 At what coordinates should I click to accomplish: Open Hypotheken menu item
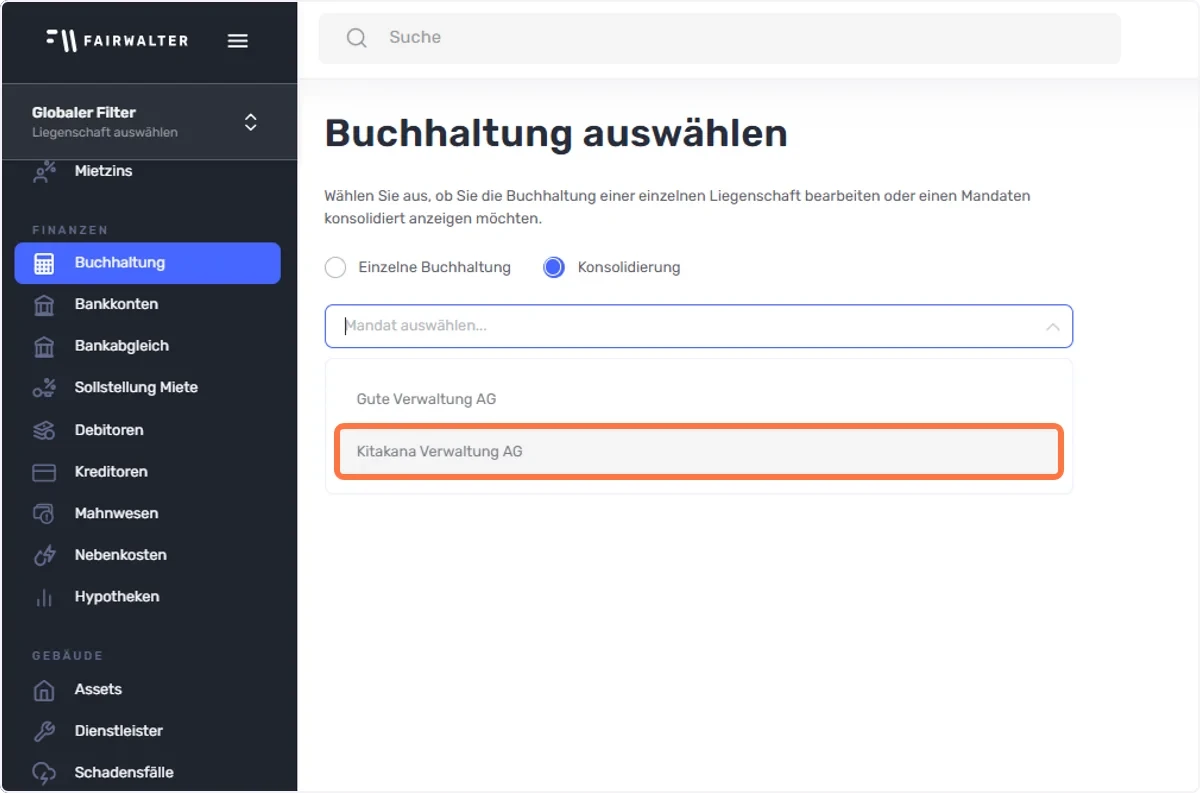pos(148,597)
